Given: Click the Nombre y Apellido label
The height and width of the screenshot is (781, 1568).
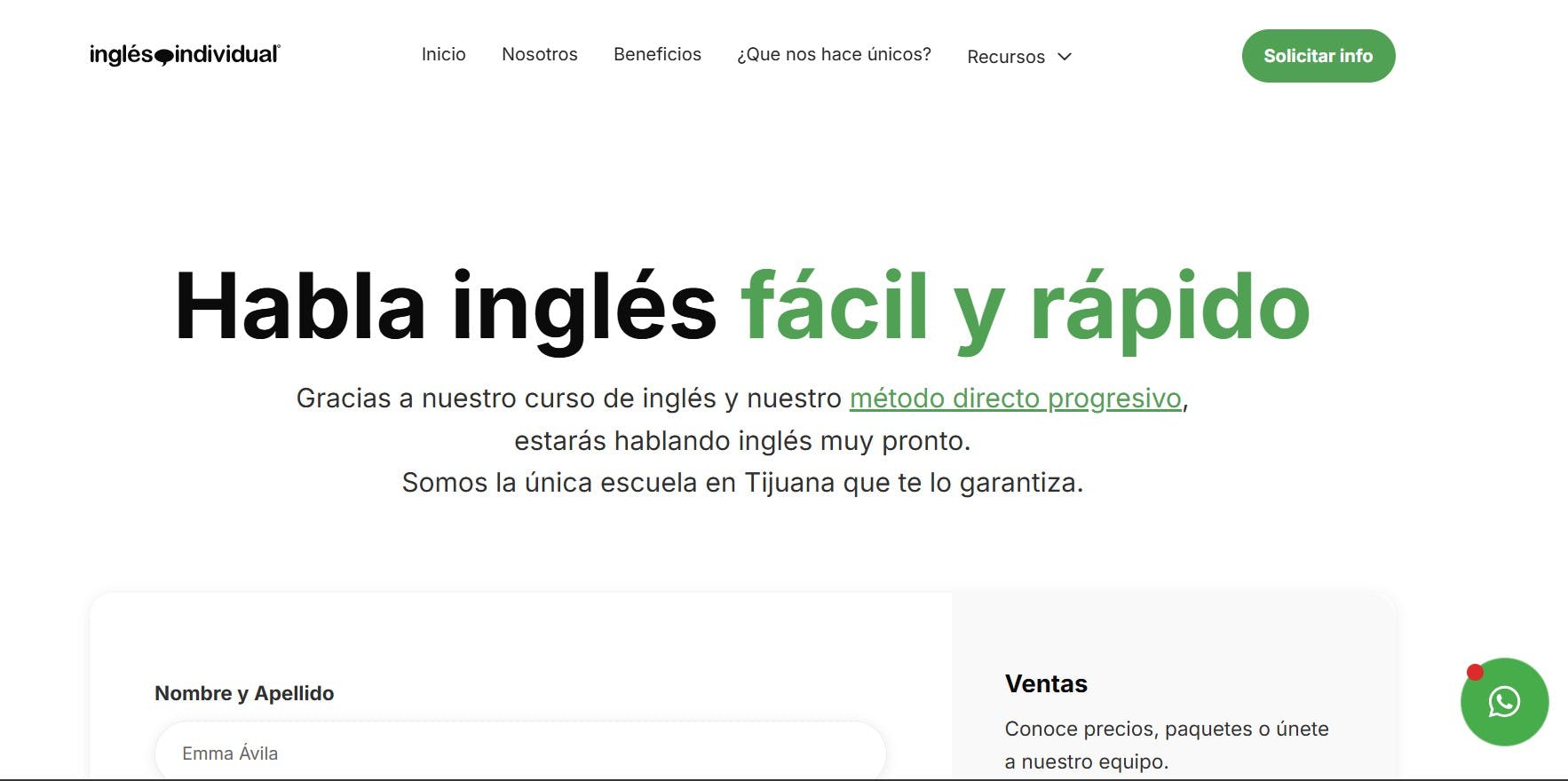Looking at the screenshot, I should click(244, 693).
